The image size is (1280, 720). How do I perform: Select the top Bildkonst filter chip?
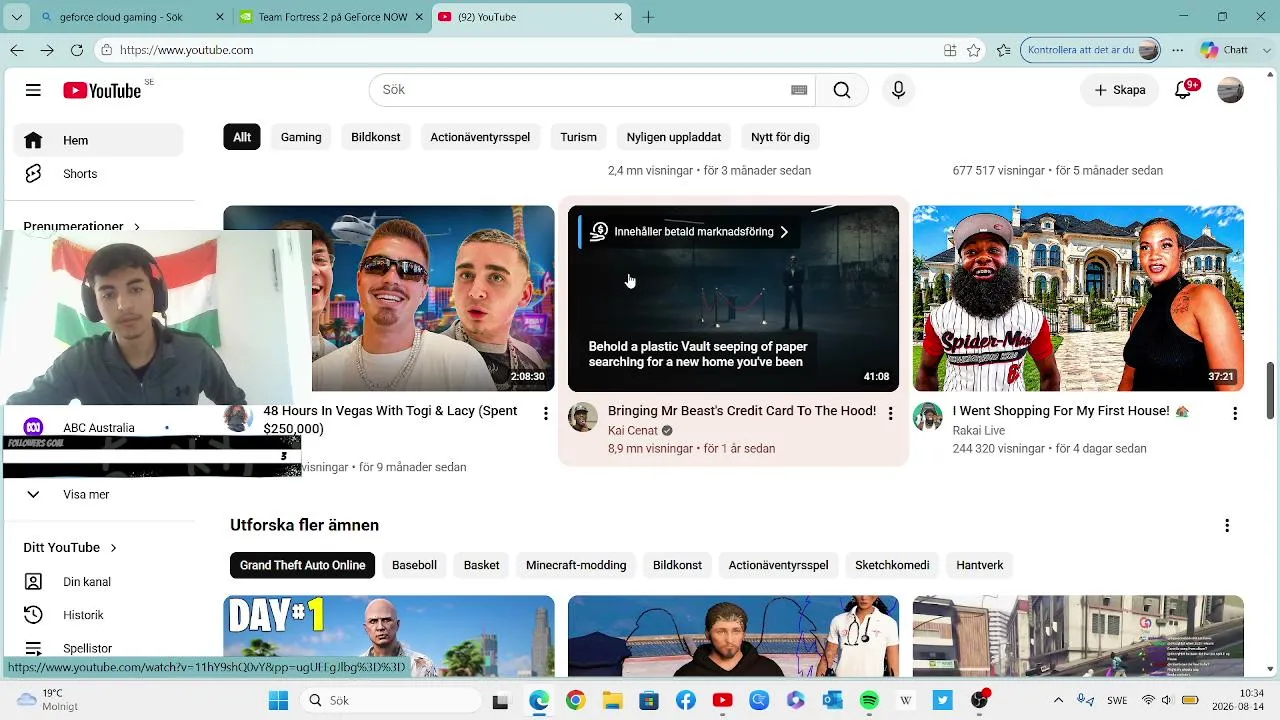click(376, 137)
